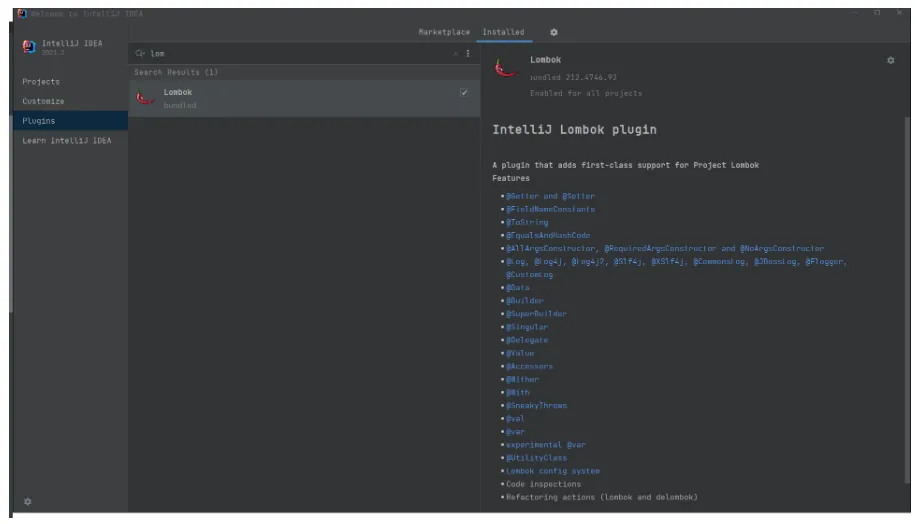Click the 'bundled 212.4746.92' version text
This screenshot has width=917, height=524.
(x=573, y=77)
